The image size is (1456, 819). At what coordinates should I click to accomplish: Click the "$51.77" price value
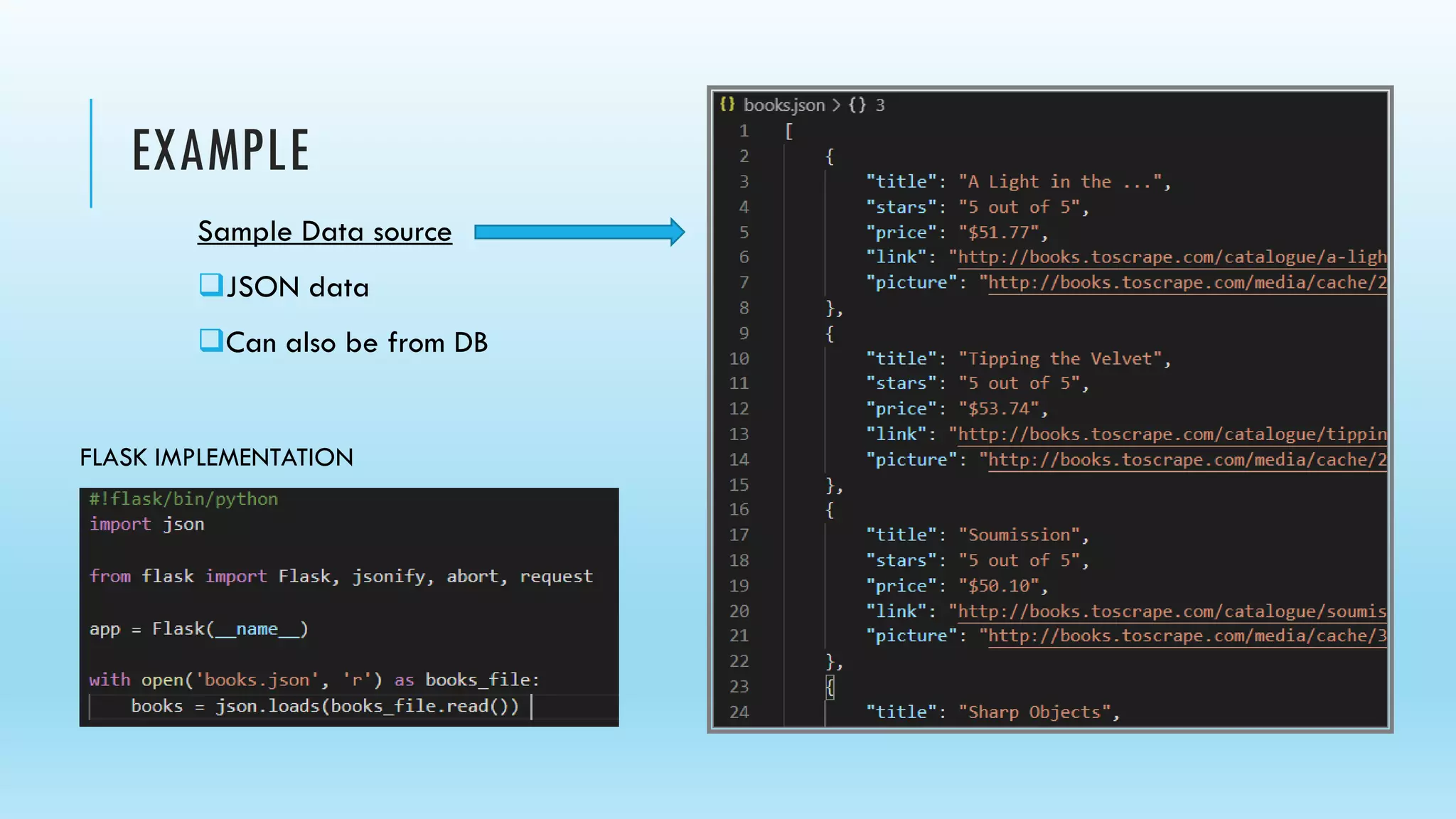point(998,232)
